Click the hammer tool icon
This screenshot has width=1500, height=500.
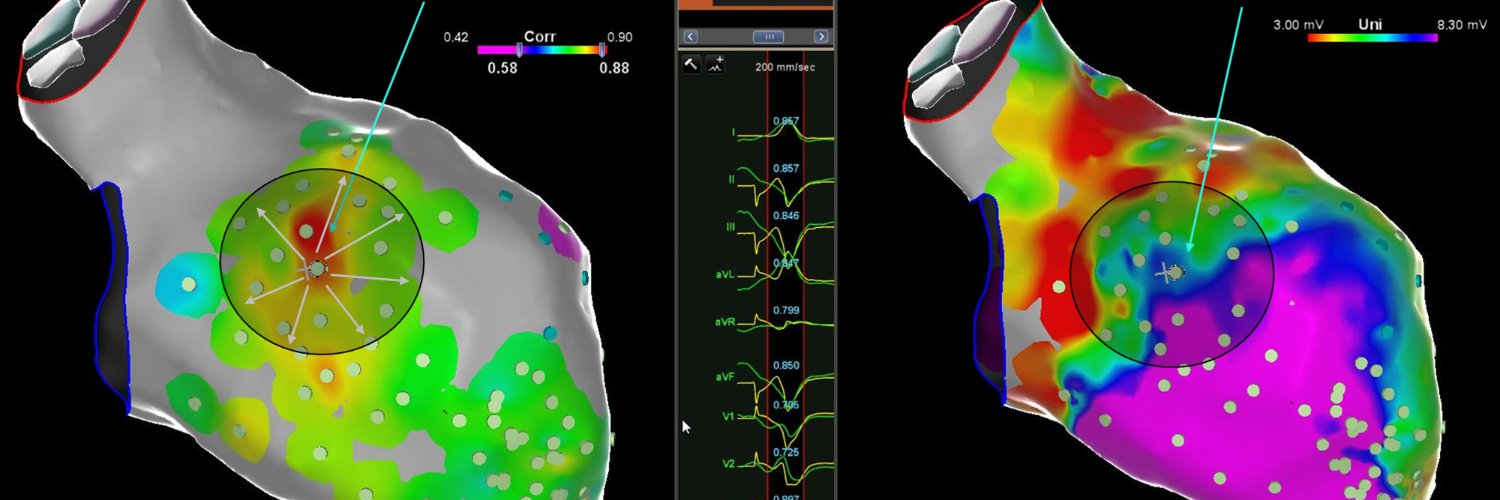691,64
